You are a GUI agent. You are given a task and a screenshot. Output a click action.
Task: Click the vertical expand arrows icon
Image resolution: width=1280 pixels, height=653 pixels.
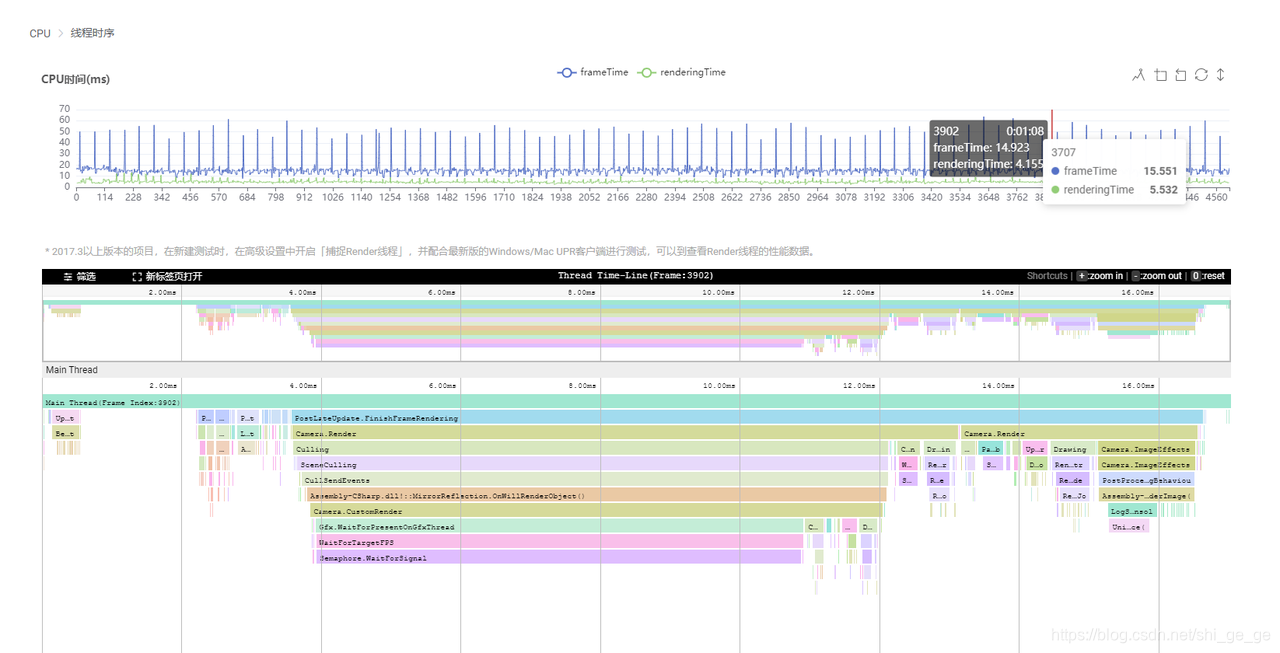click(x=1220, y=74)
